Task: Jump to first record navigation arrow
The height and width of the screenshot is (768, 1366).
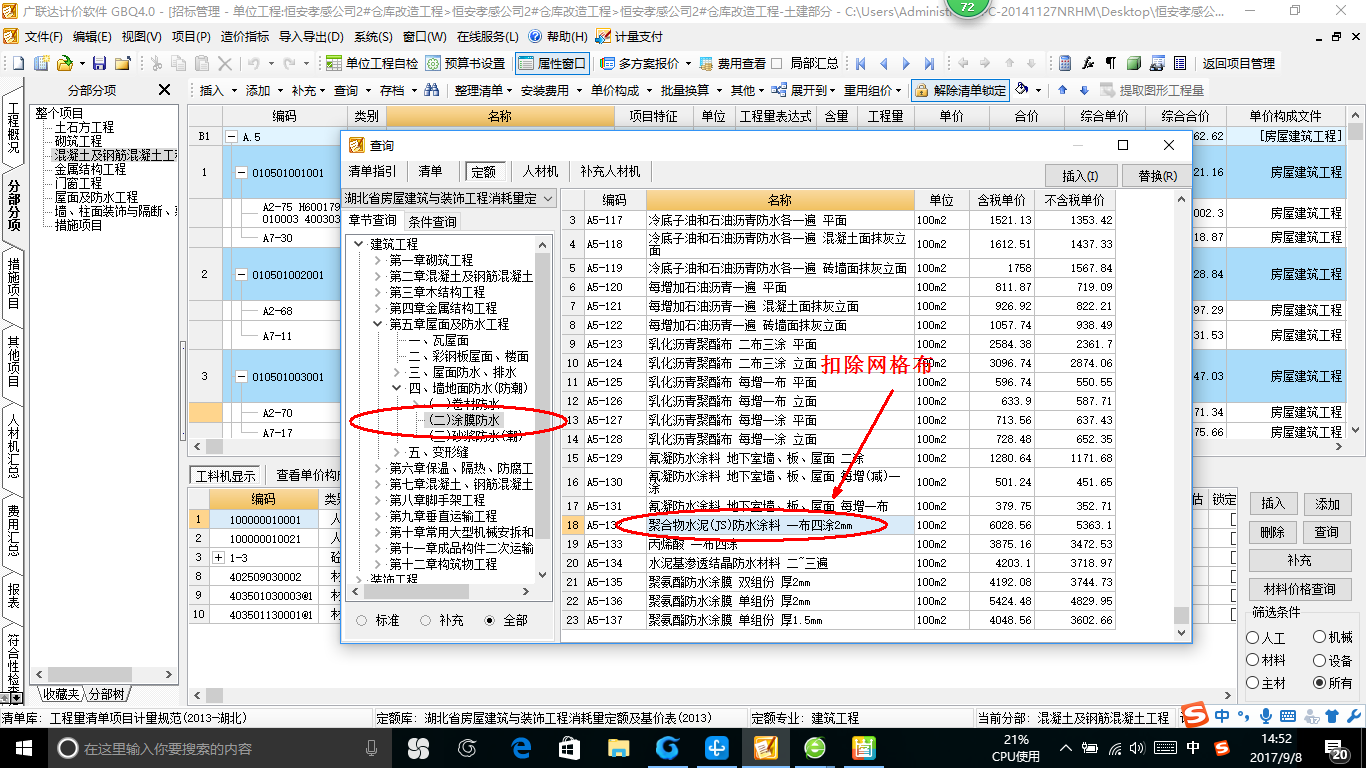Action: 860,63
